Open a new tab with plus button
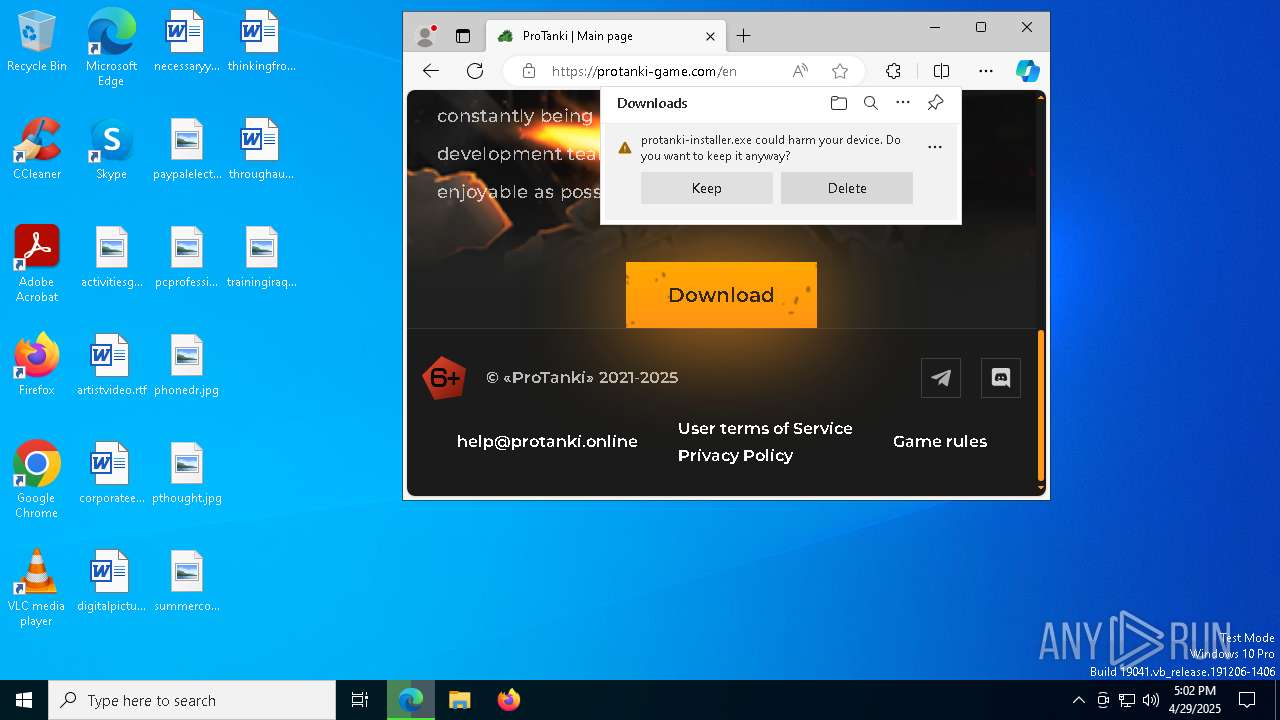This screenshot has width=1280, height=720. (x=743, y=36)
